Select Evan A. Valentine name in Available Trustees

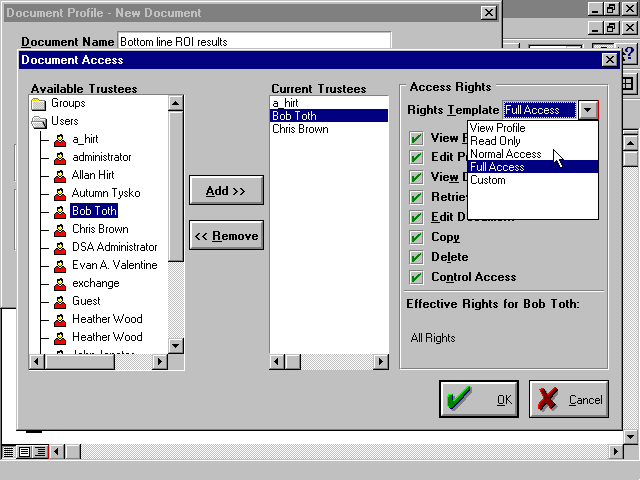[115, 265]
